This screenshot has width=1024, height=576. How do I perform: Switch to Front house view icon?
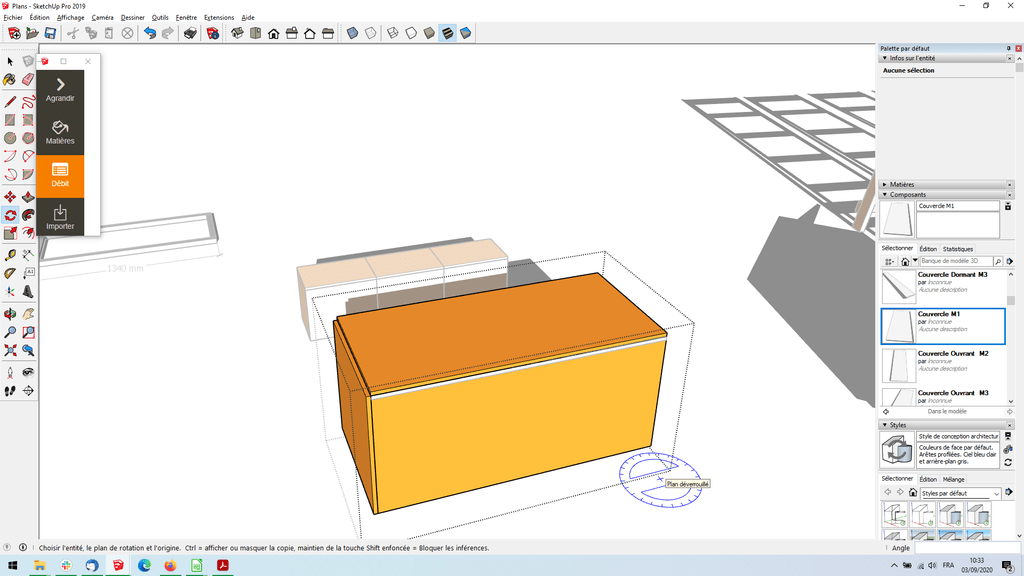[274, 33]
